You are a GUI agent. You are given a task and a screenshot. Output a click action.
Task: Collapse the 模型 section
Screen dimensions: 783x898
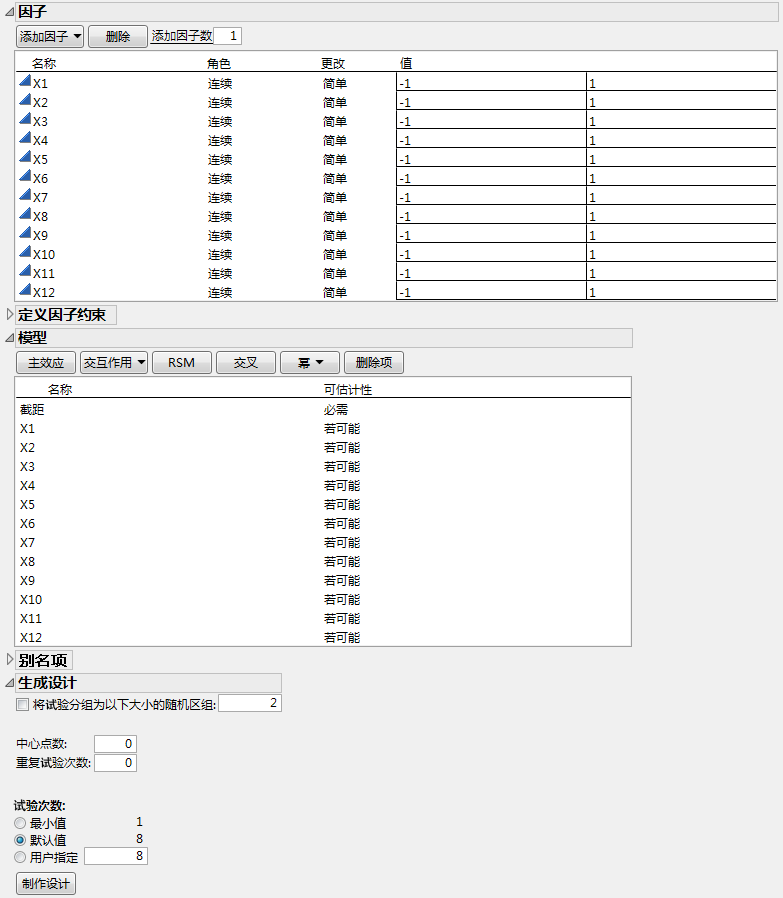9,338
